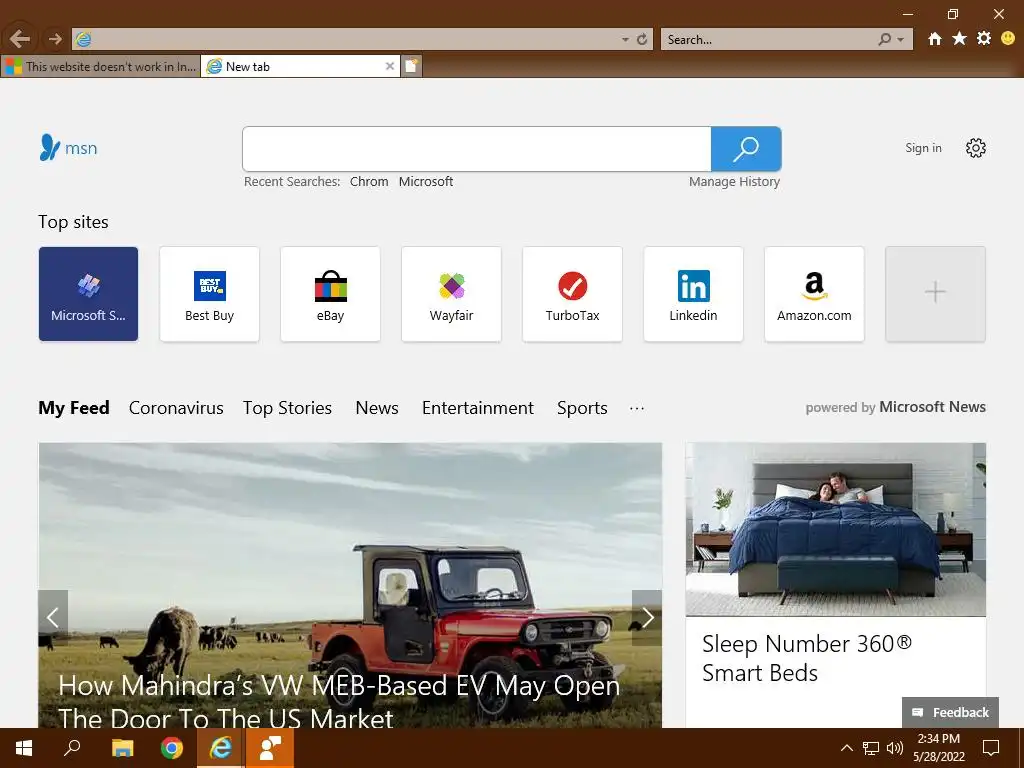This screenshot has height=768, width=1024.
Task: Open the Amazon.com top site tile
Action: 814,294
